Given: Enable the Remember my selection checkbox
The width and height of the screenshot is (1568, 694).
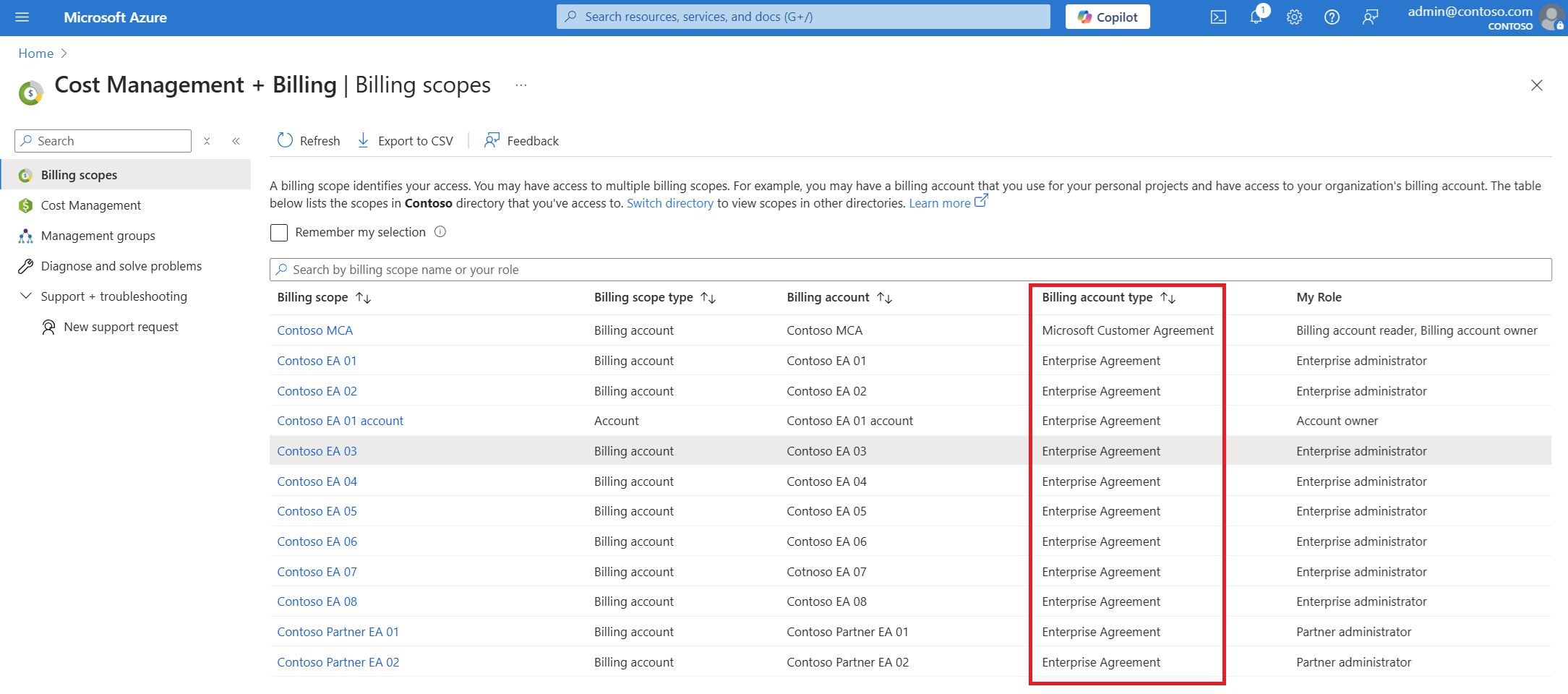Looking at the screenshot, I should point(279,233).
